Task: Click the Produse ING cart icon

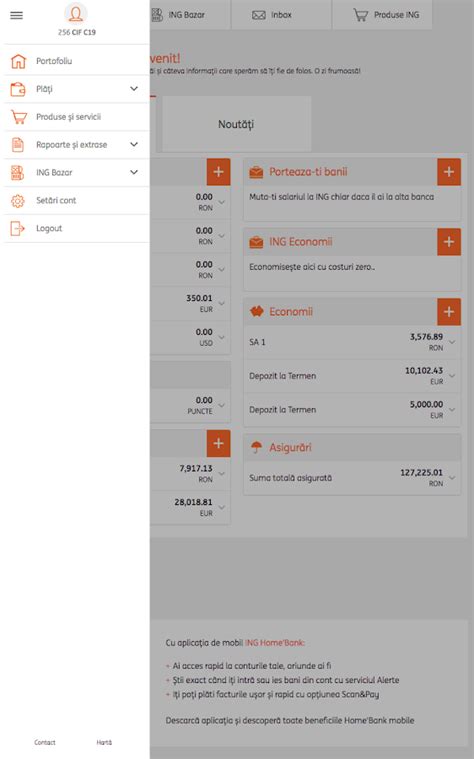Action: [361, 15]
